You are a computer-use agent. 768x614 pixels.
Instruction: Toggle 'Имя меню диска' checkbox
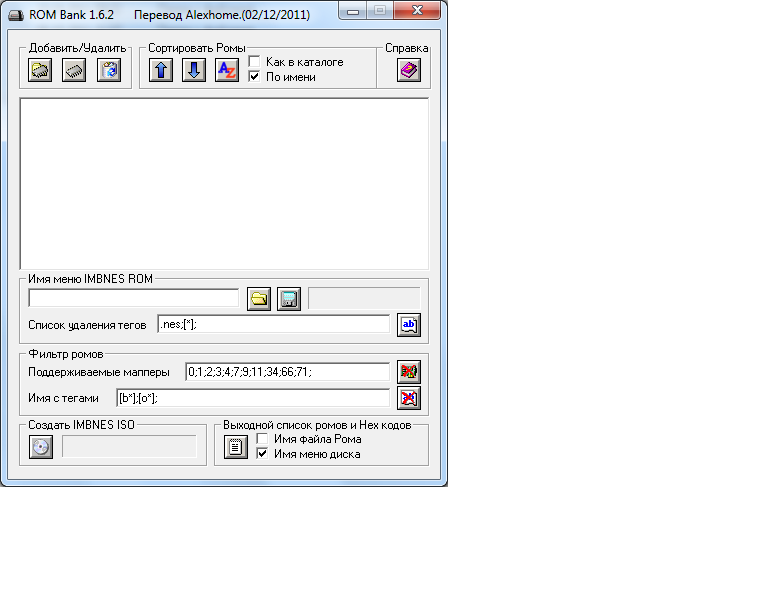coord(263,454)
